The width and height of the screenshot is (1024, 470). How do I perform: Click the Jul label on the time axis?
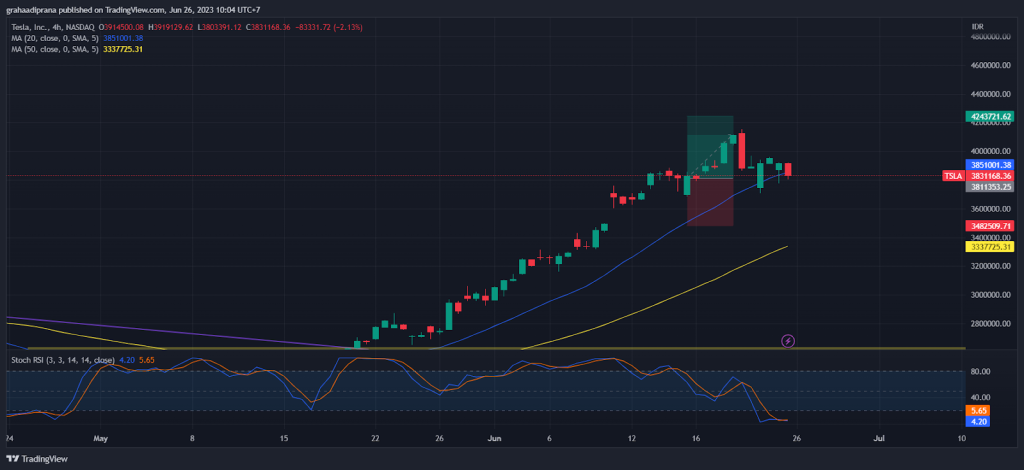click(x=879, y=438)
